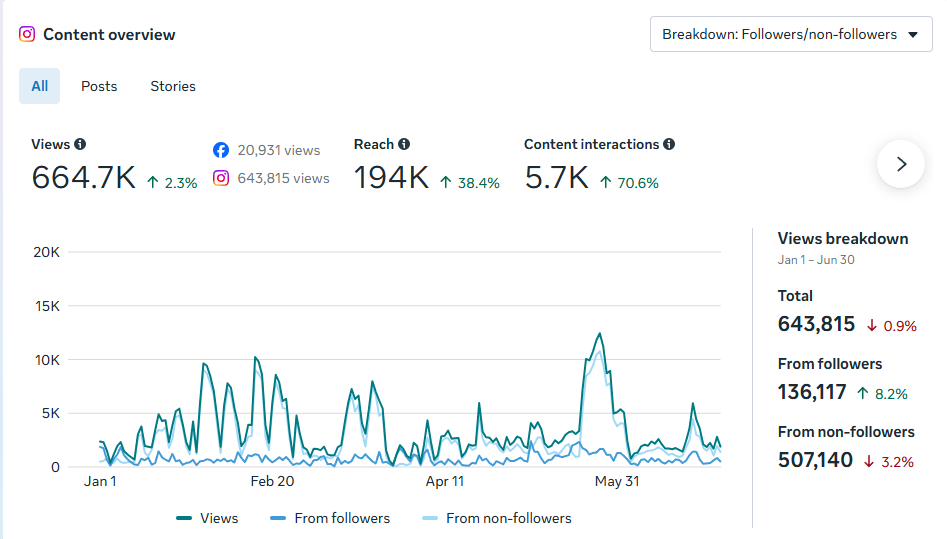Screen dimensions: 947x539
Task: Click the next arrow to show more metrics
Action: [900, 164]
